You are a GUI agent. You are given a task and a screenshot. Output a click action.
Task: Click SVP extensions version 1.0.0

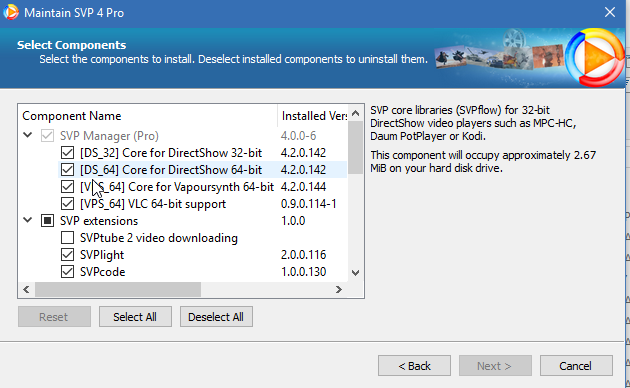coord(293,221)
